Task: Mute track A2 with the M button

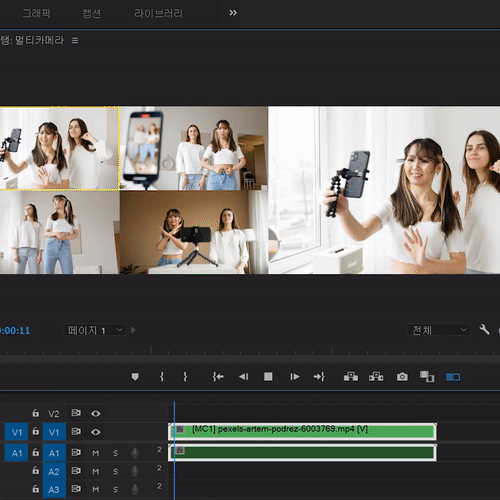Action: click(96, 471)
